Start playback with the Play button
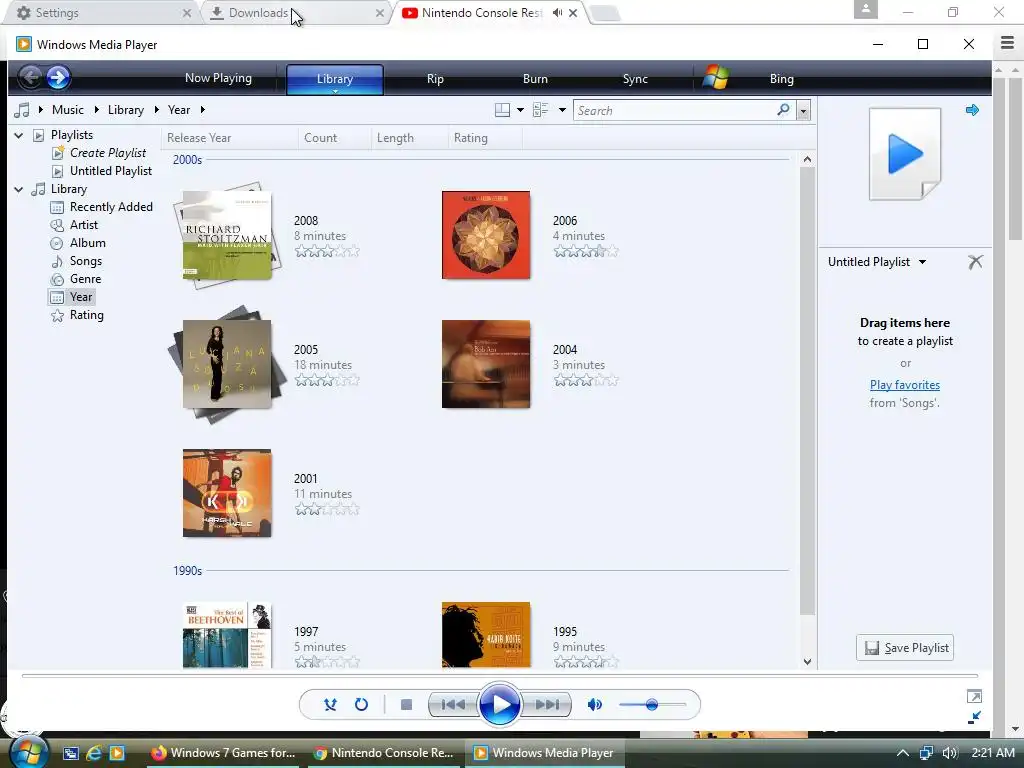1024x768 pixels. (500, 704)
